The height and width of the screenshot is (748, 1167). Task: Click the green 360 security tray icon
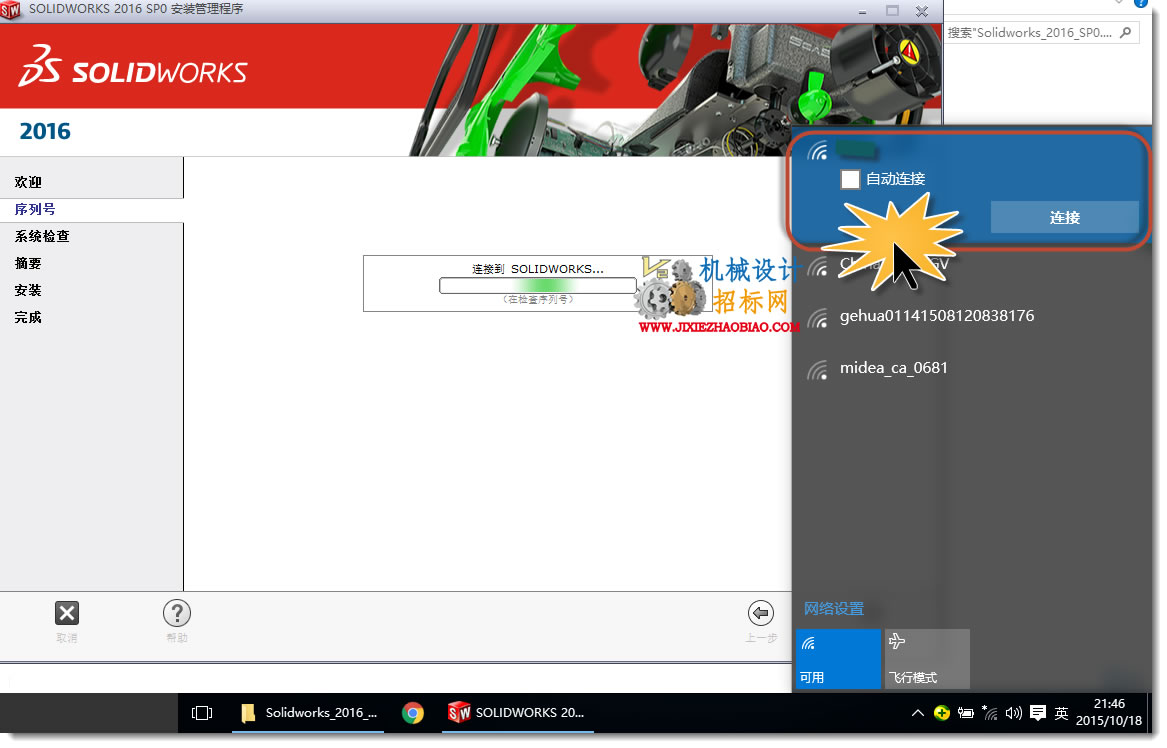pyautogui.click(x=941, y=713)
